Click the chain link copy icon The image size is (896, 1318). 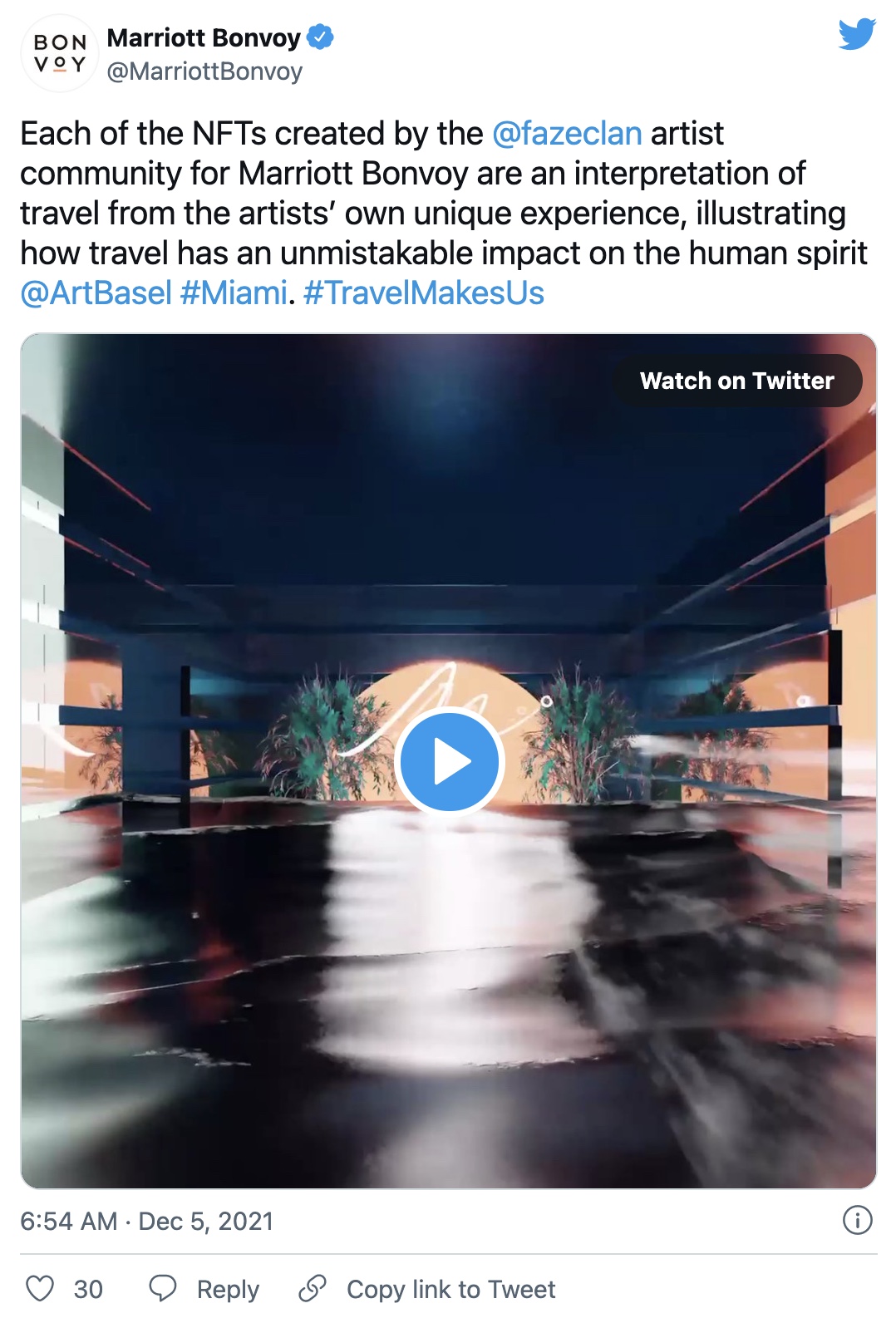313,1288
